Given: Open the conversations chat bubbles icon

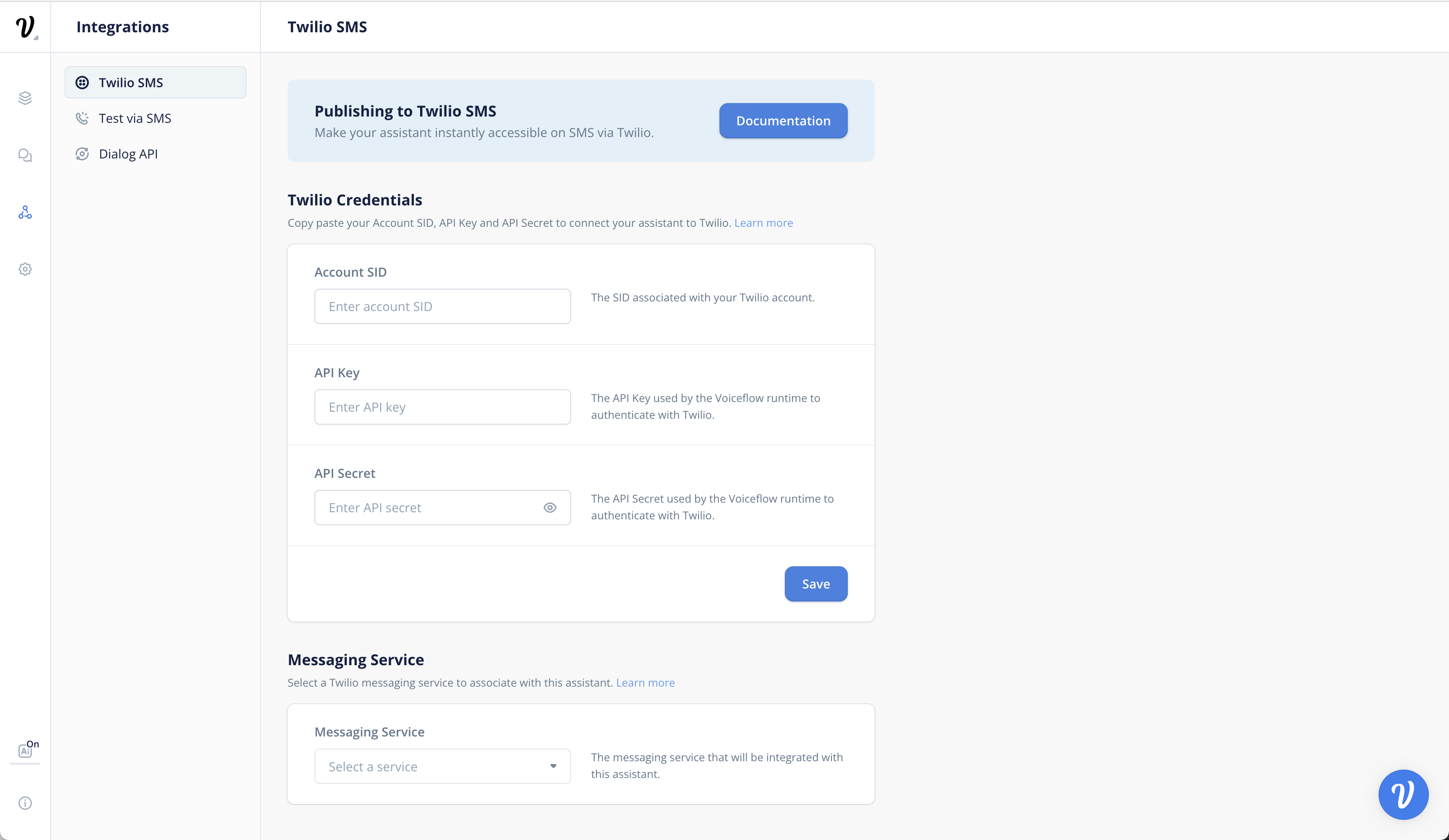Looking at the screenshot, I should click(25, 155).
